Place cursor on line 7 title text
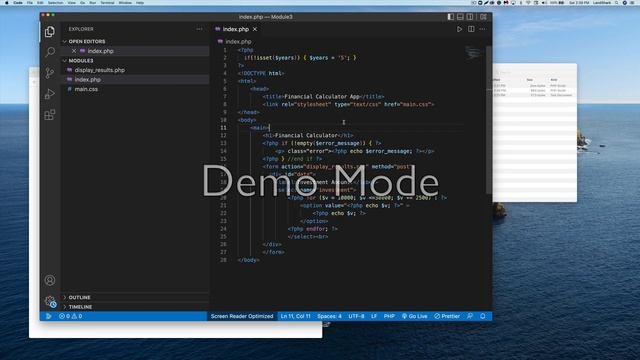This screenshot has height=360, width=640. coord(322,97)
